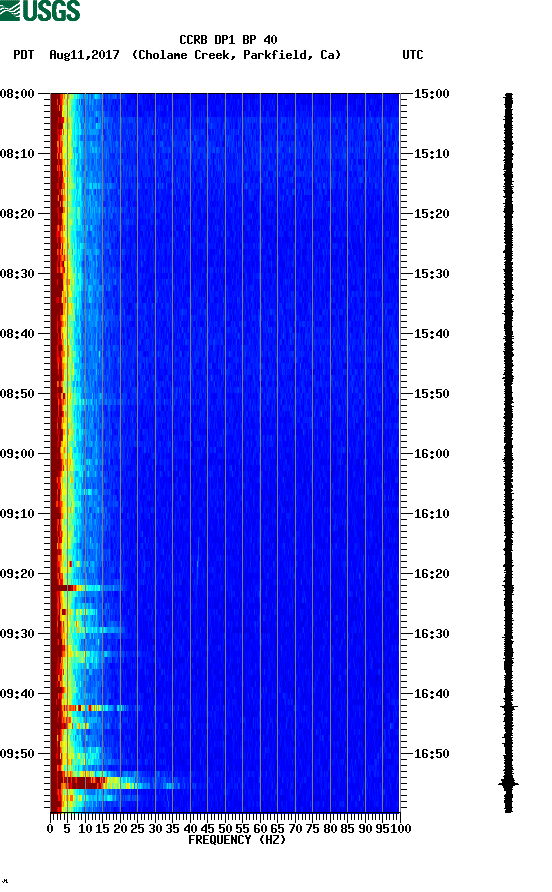Click the 70 Hz frequency tick label
The image size is (552, 892).
coord(295,829)
